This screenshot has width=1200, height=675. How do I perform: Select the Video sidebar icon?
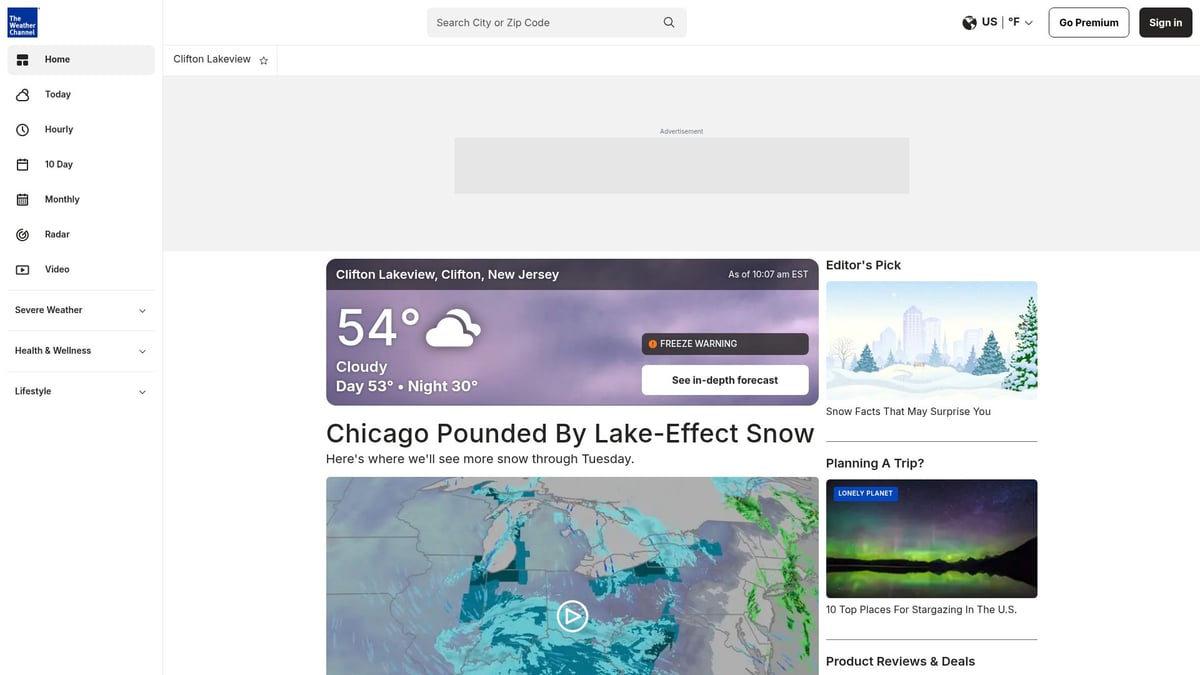coord(23,269)
